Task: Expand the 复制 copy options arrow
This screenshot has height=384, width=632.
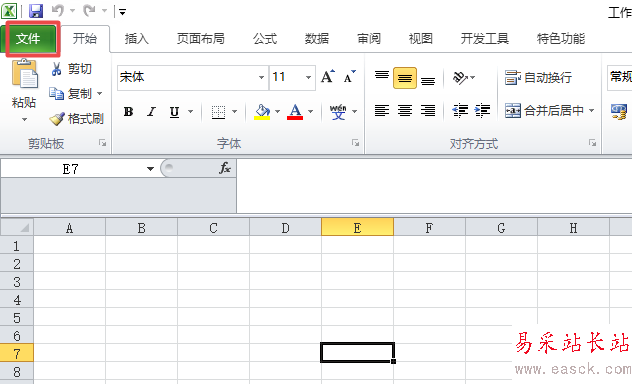Action: point(99,93)
